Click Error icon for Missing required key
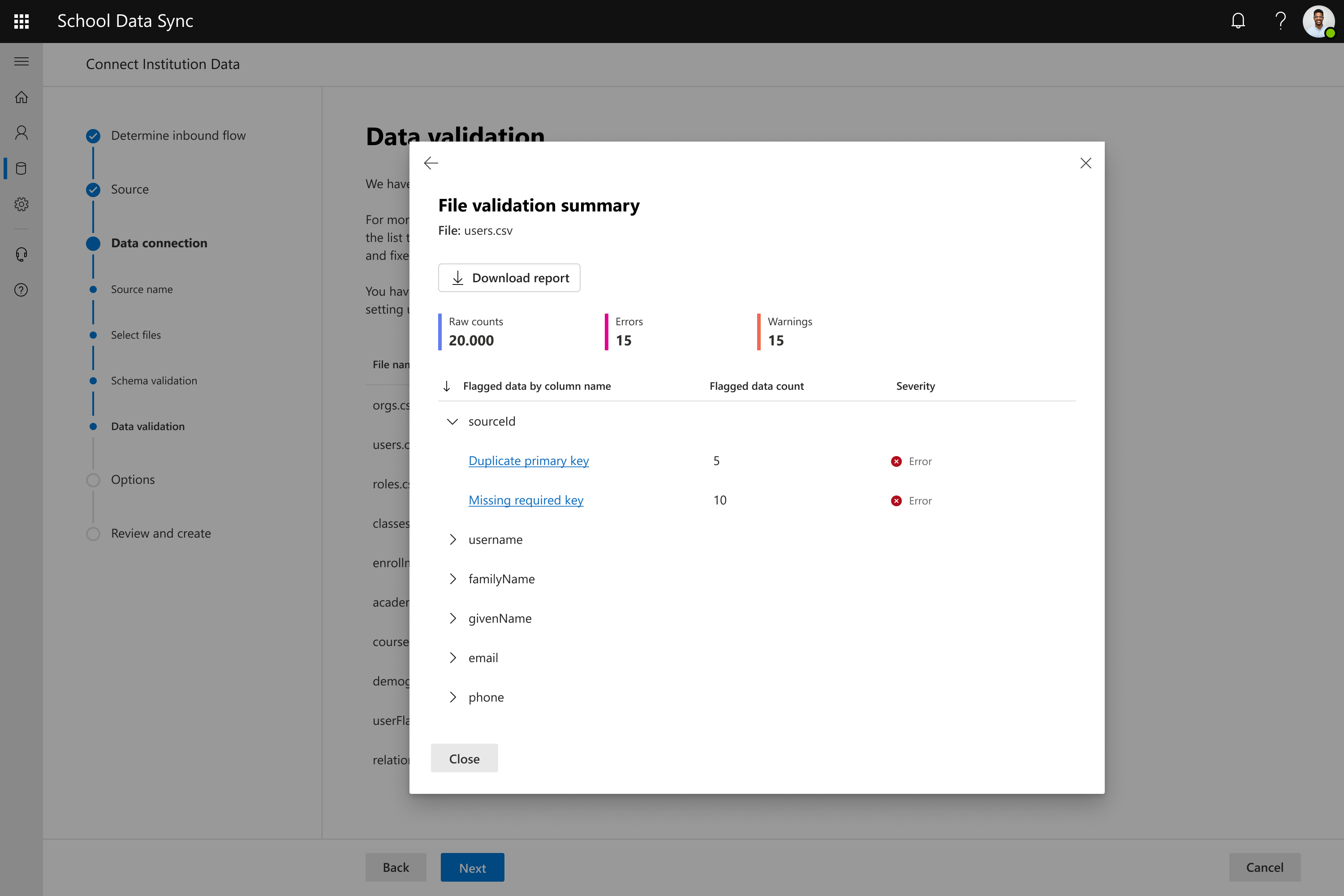The height and width of the screenshot is (896, 1344). (x=896, y=500)
